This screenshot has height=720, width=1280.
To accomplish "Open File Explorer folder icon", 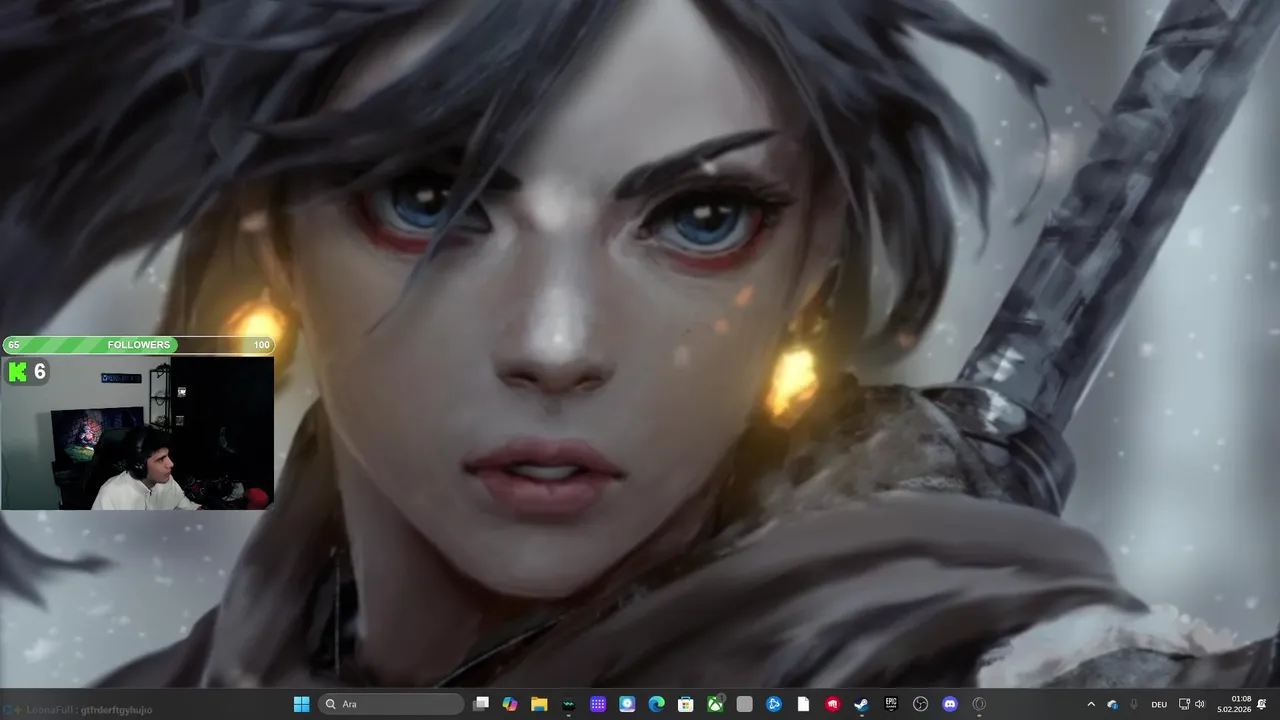I will [539, 704].
